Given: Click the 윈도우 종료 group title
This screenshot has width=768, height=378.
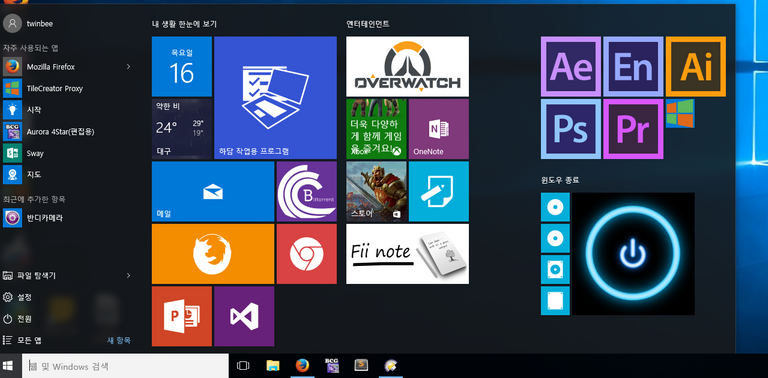Looking at the screenshot, I should click(560, 180).
